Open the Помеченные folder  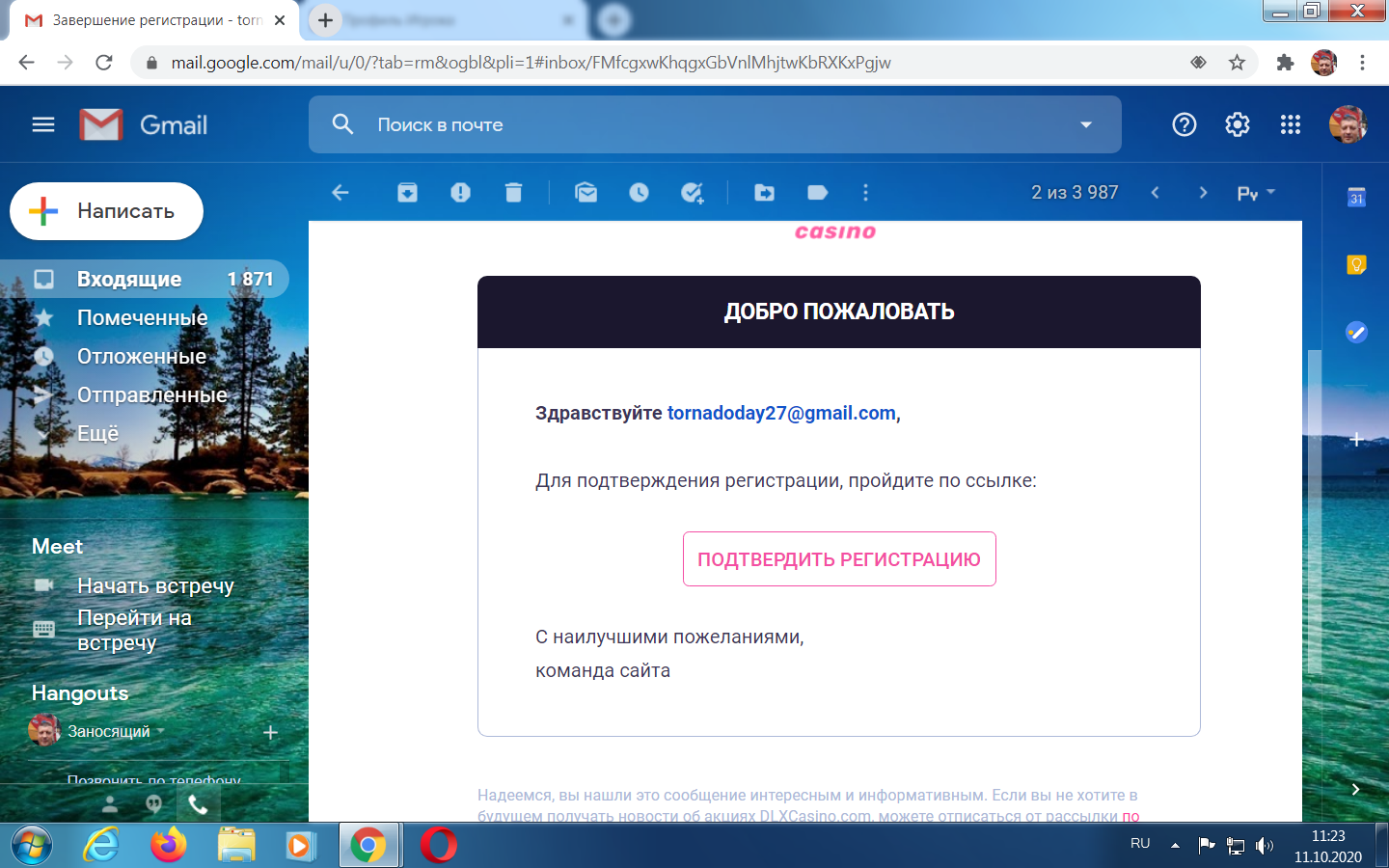point(145,317)
